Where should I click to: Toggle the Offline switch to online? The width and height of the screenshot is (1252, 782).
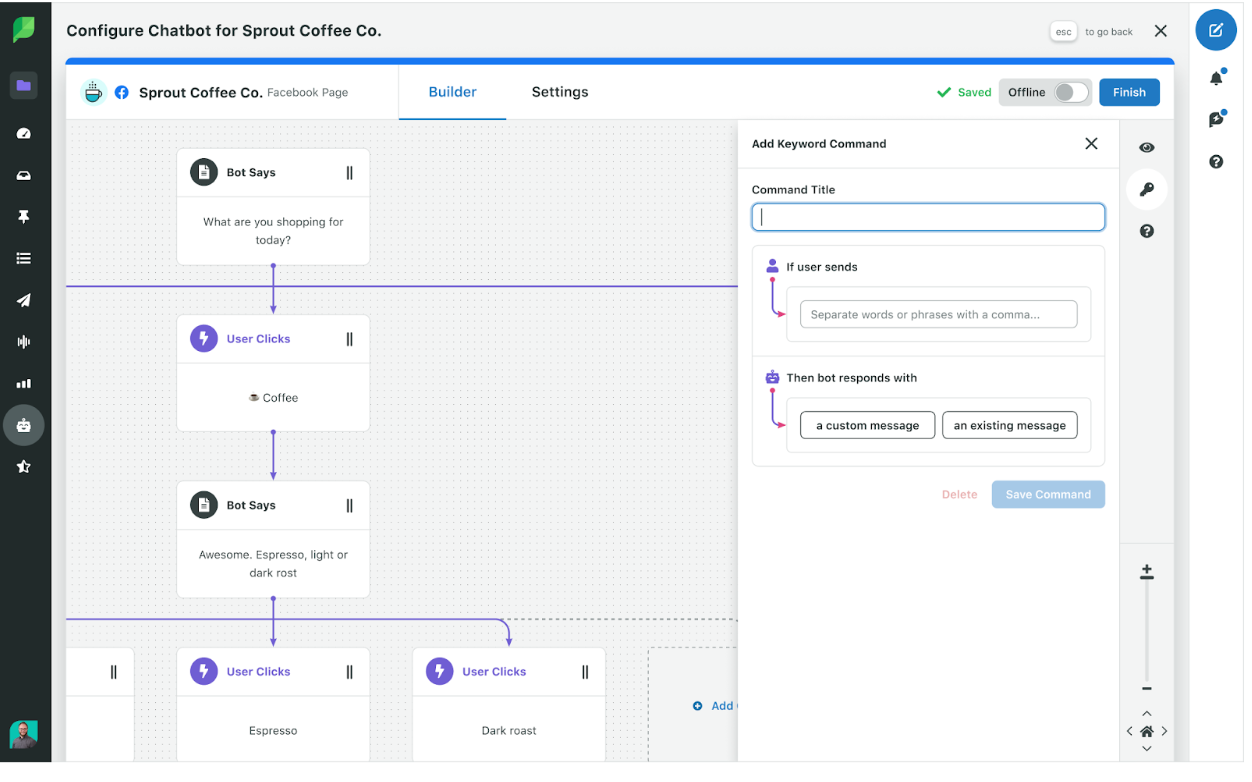click(x=1070, y=92)
